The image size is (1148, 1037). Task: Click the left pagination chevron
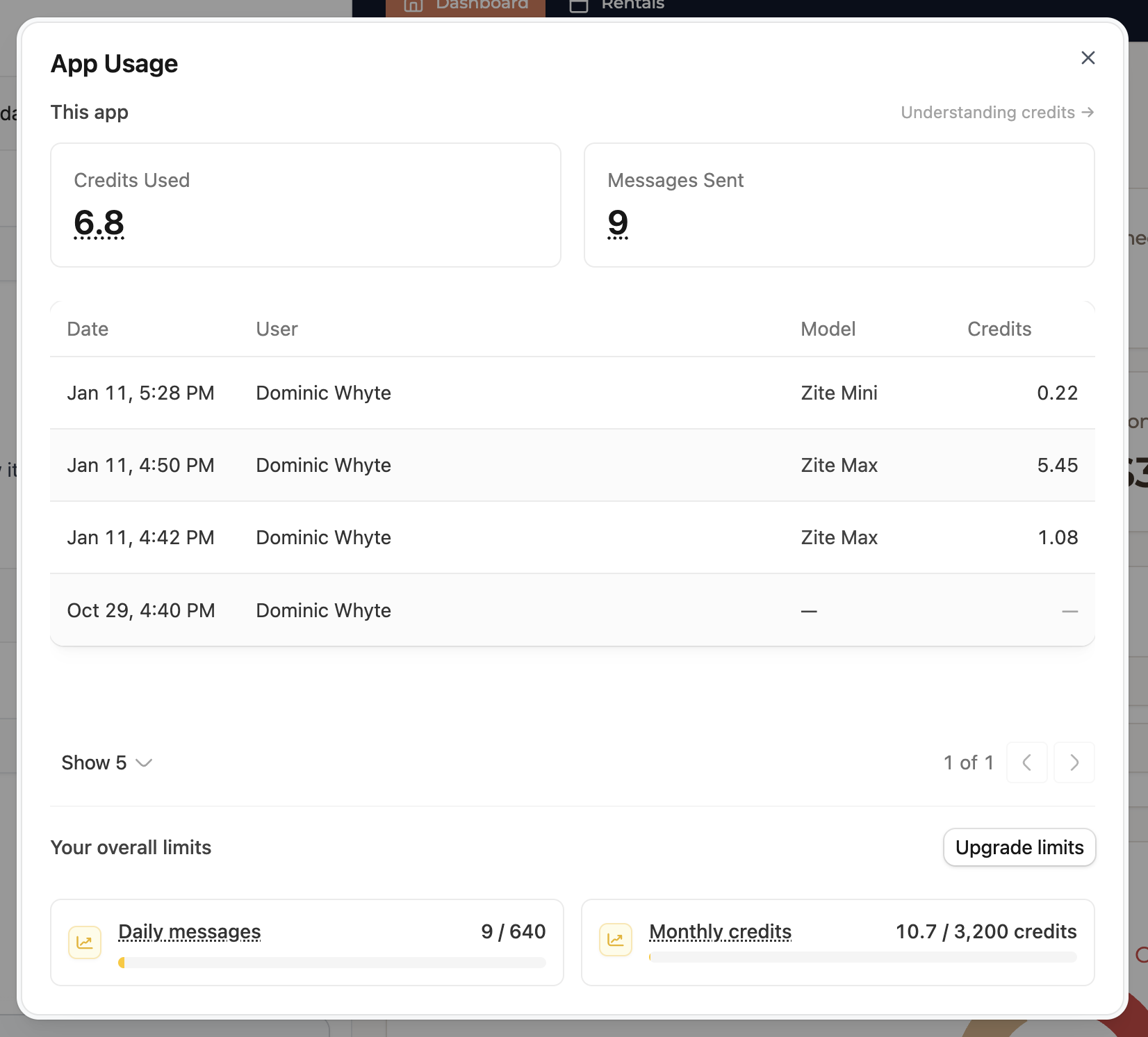(1027, 762)
